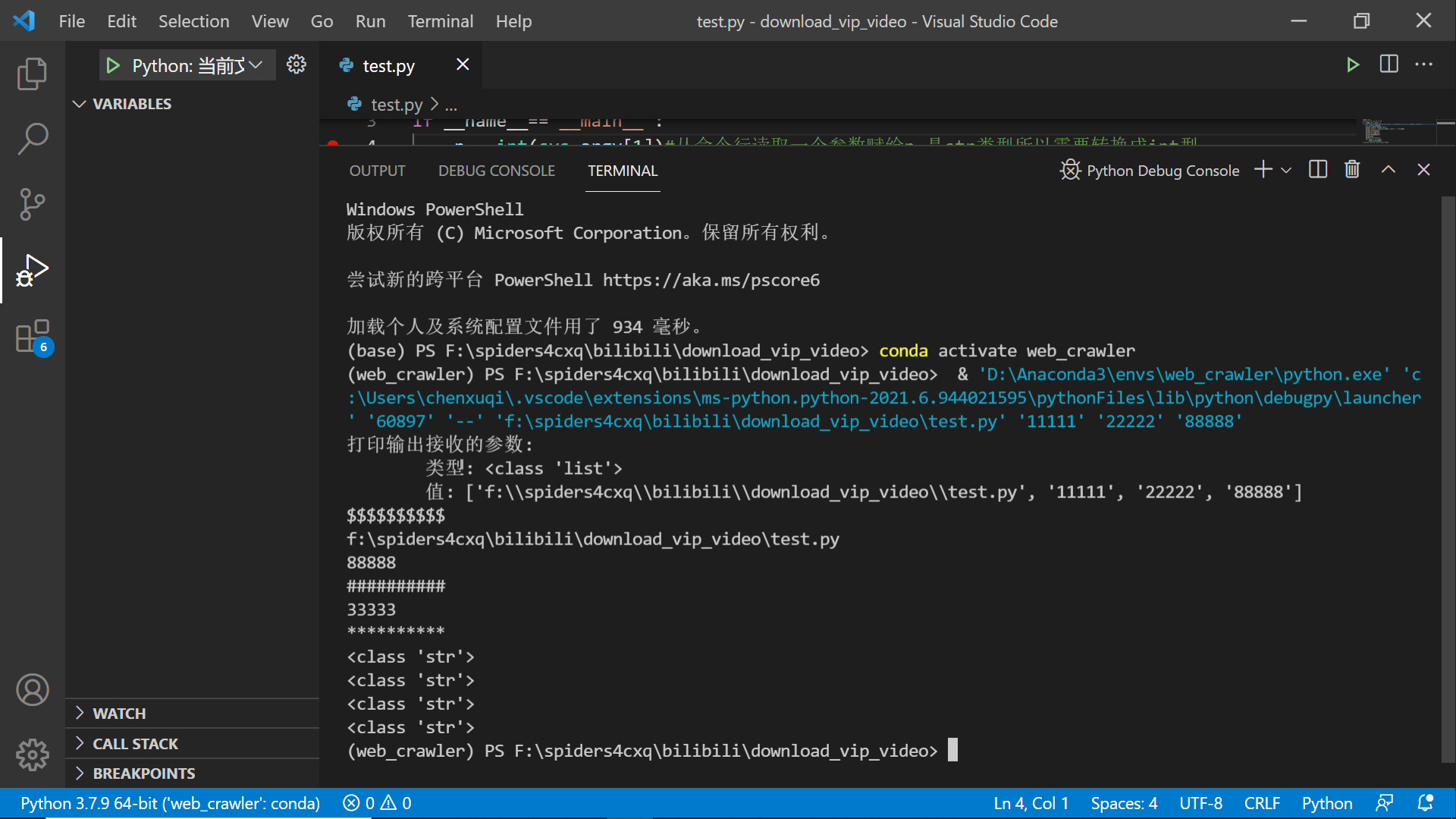Image resolution: width=1456 pixels, height=819 pixels.
Task: Open the Search view icon
Action: tap(32, 140)
